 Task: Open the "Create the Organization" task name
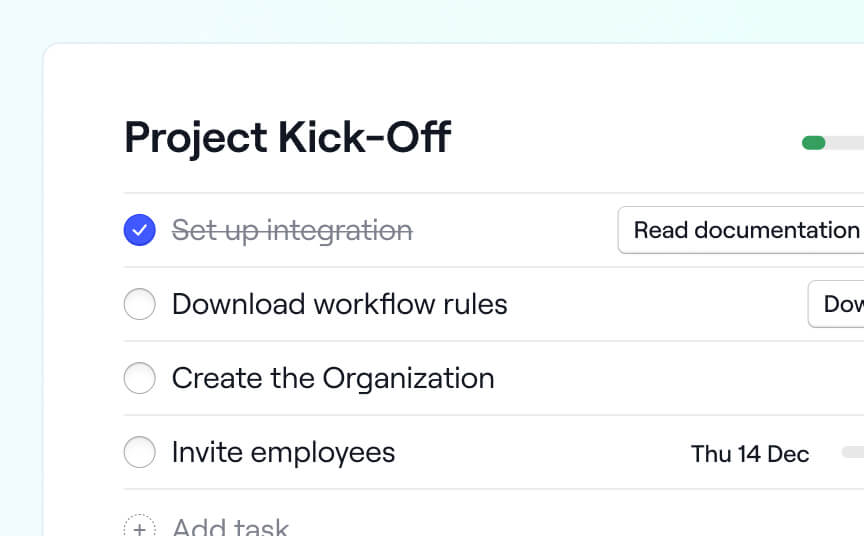click(333, 378)
